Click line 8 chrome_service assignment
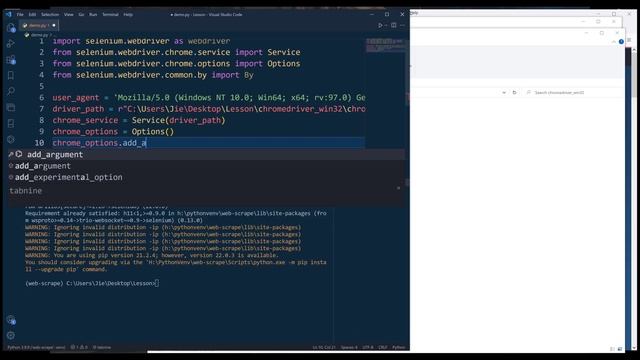 [139, 120]
